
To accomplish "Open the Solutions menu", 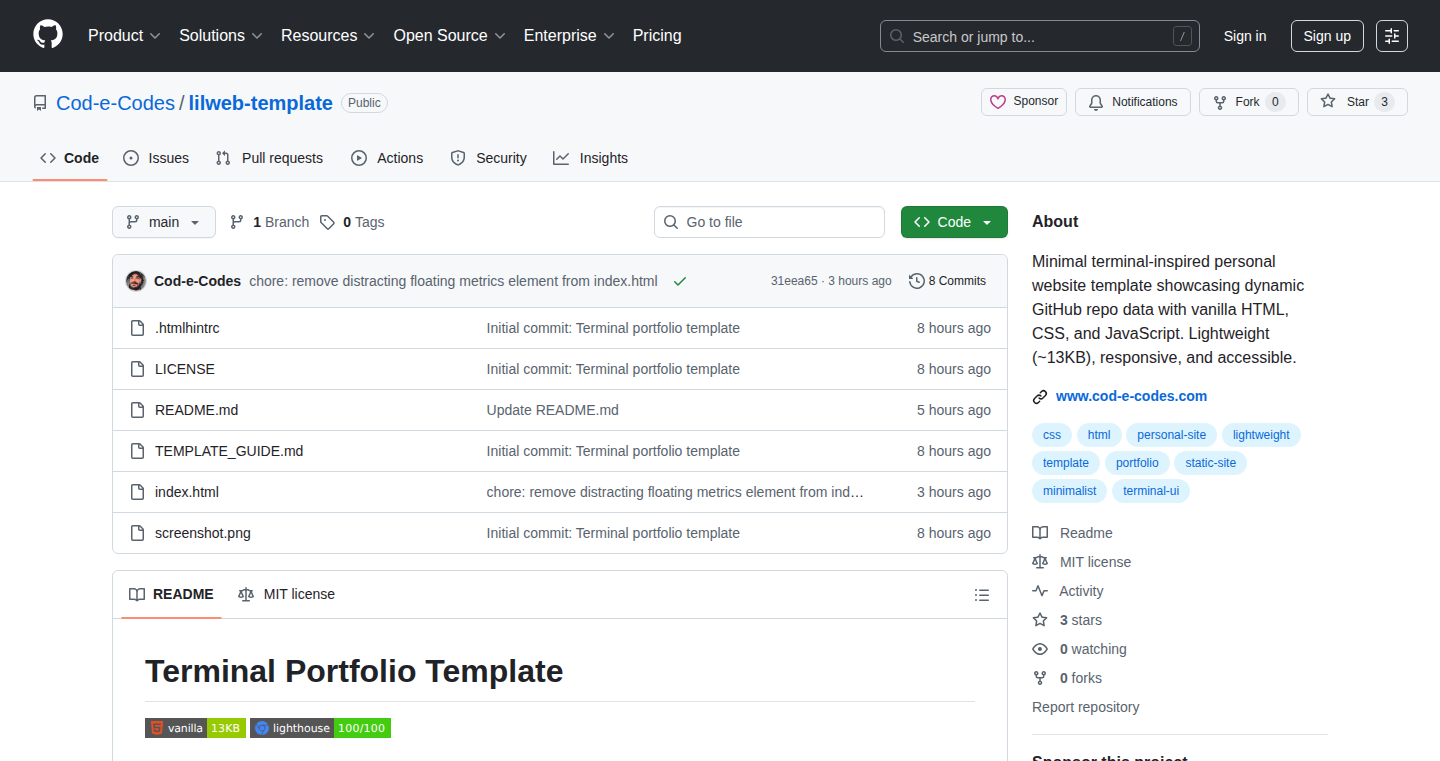I will [221, 36].
